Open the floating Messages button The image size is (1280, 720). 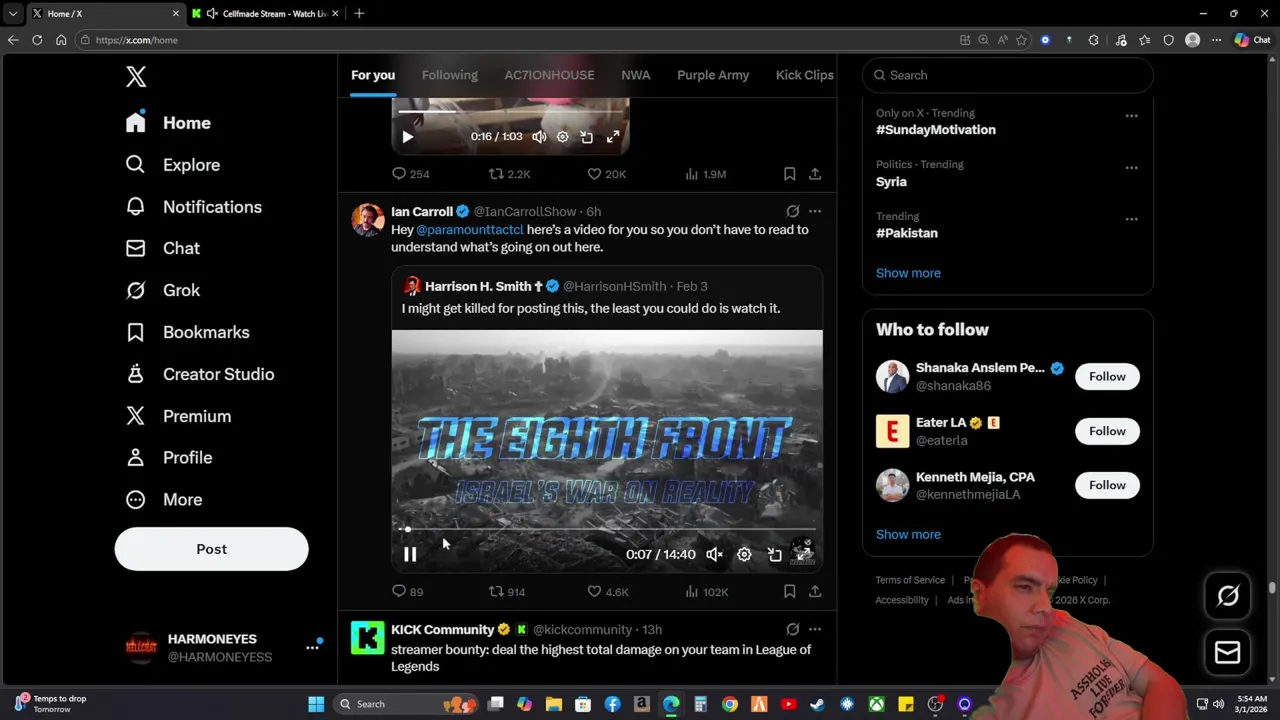tap(1228, 652)
